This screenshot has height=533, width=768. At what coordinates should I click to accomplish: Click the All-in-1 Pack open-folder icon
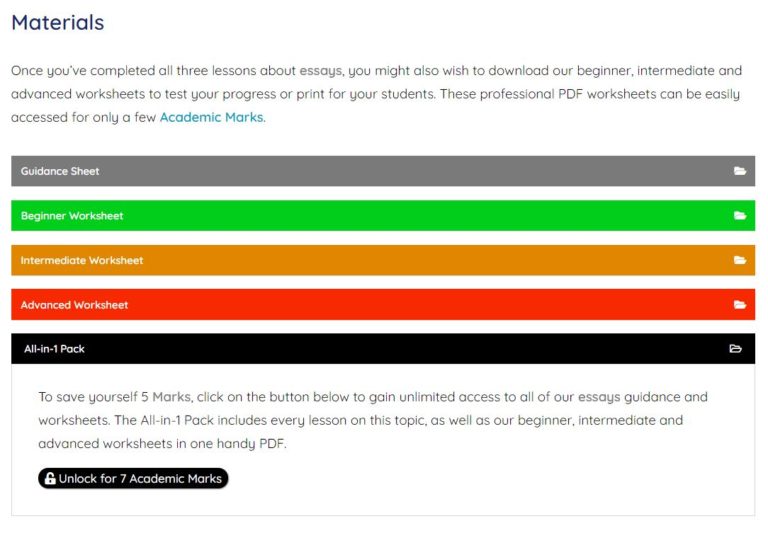[x=735, y=349]
